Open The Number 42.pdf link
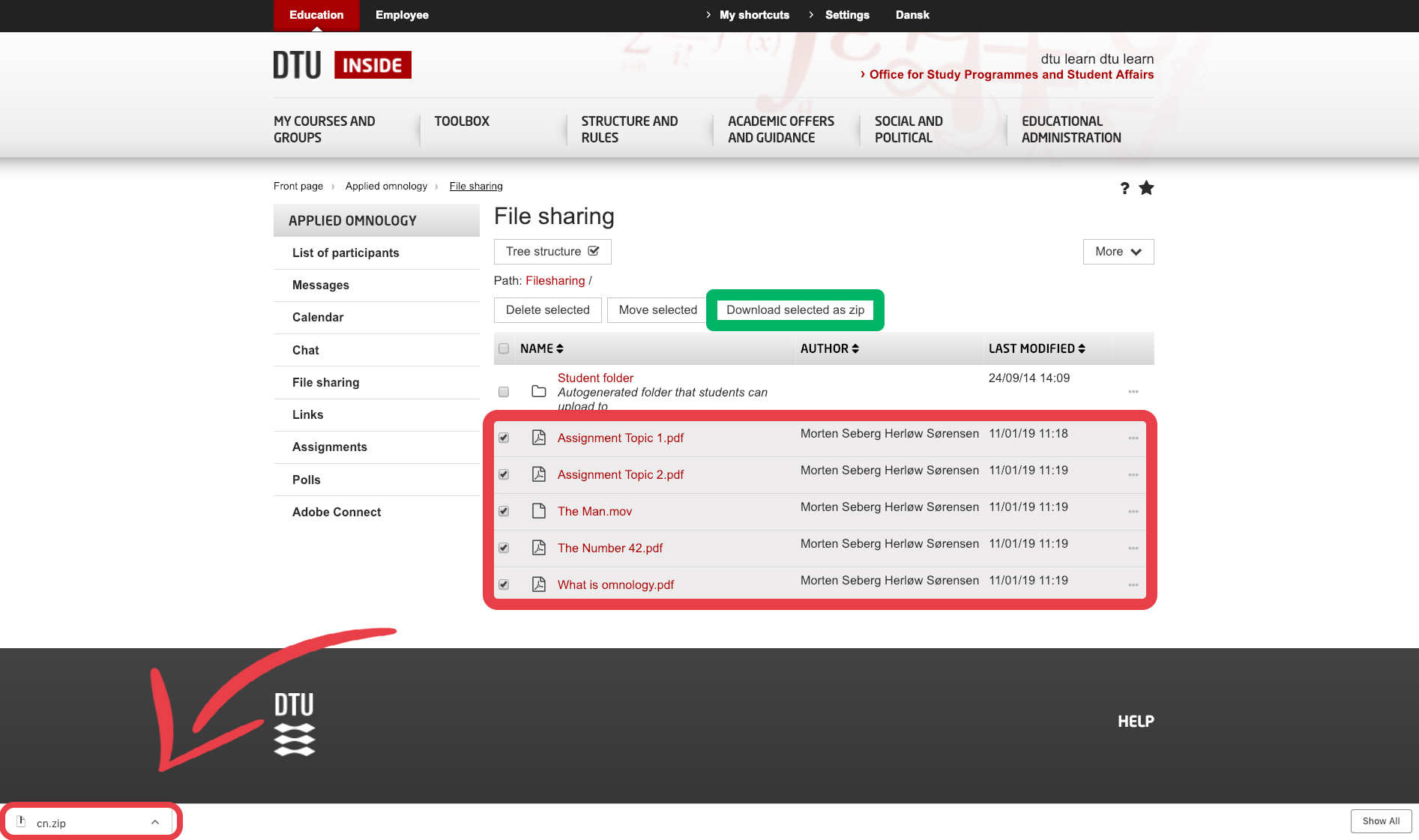This screenshot has width=1419, height=840. pyautogui.click(x=609, y=548)
